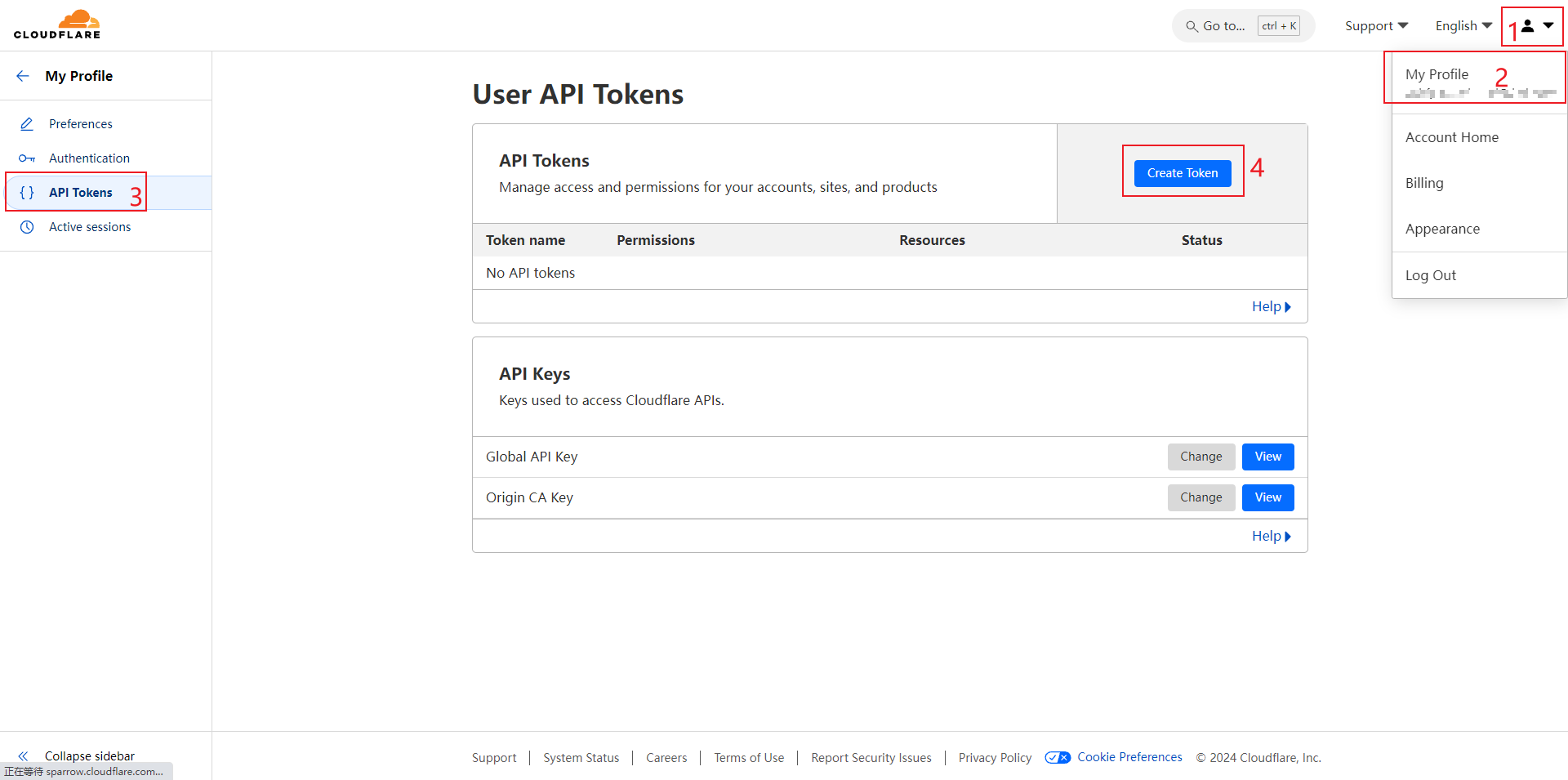Click Change for Global API Key
Viewport: 1568px width, 780px height.
[1201, 457]
